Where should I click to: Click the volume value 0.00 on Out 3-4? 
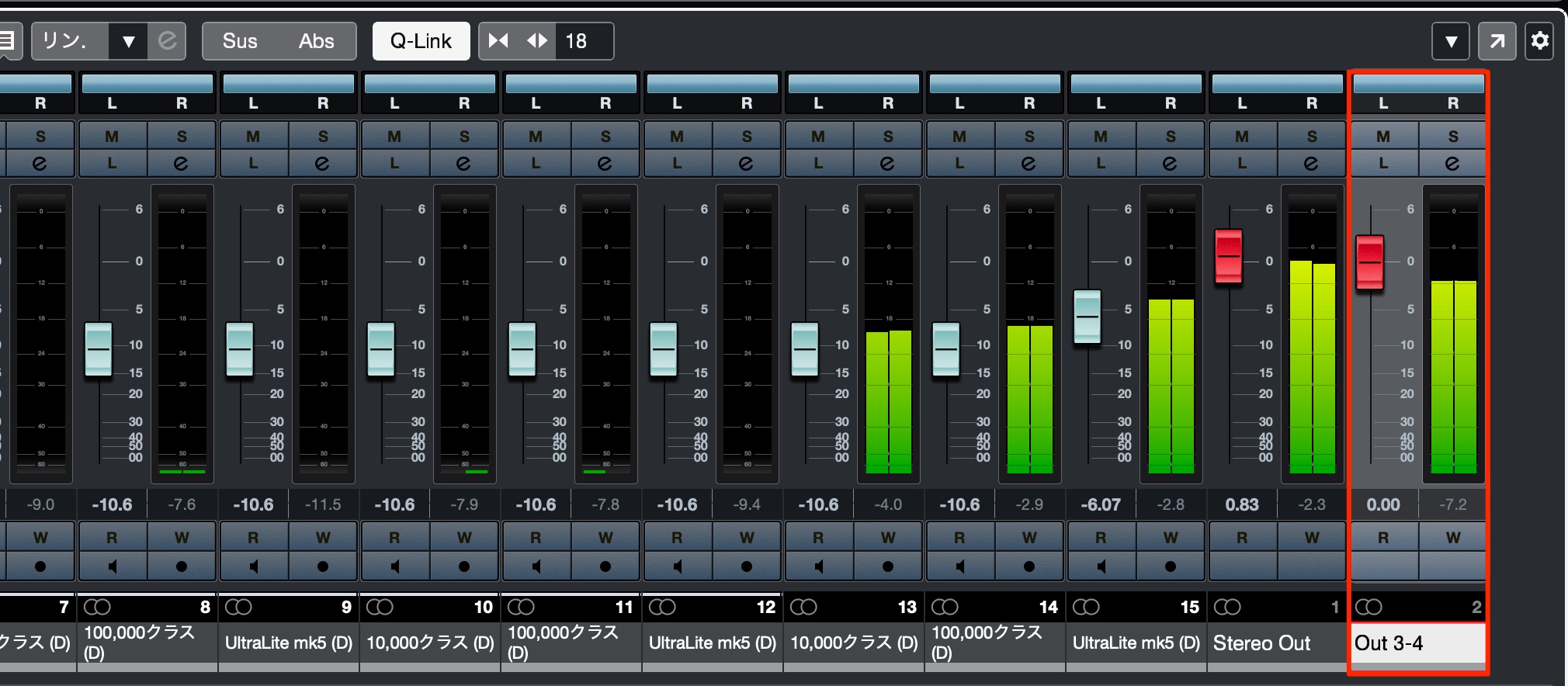[1384, 504]
